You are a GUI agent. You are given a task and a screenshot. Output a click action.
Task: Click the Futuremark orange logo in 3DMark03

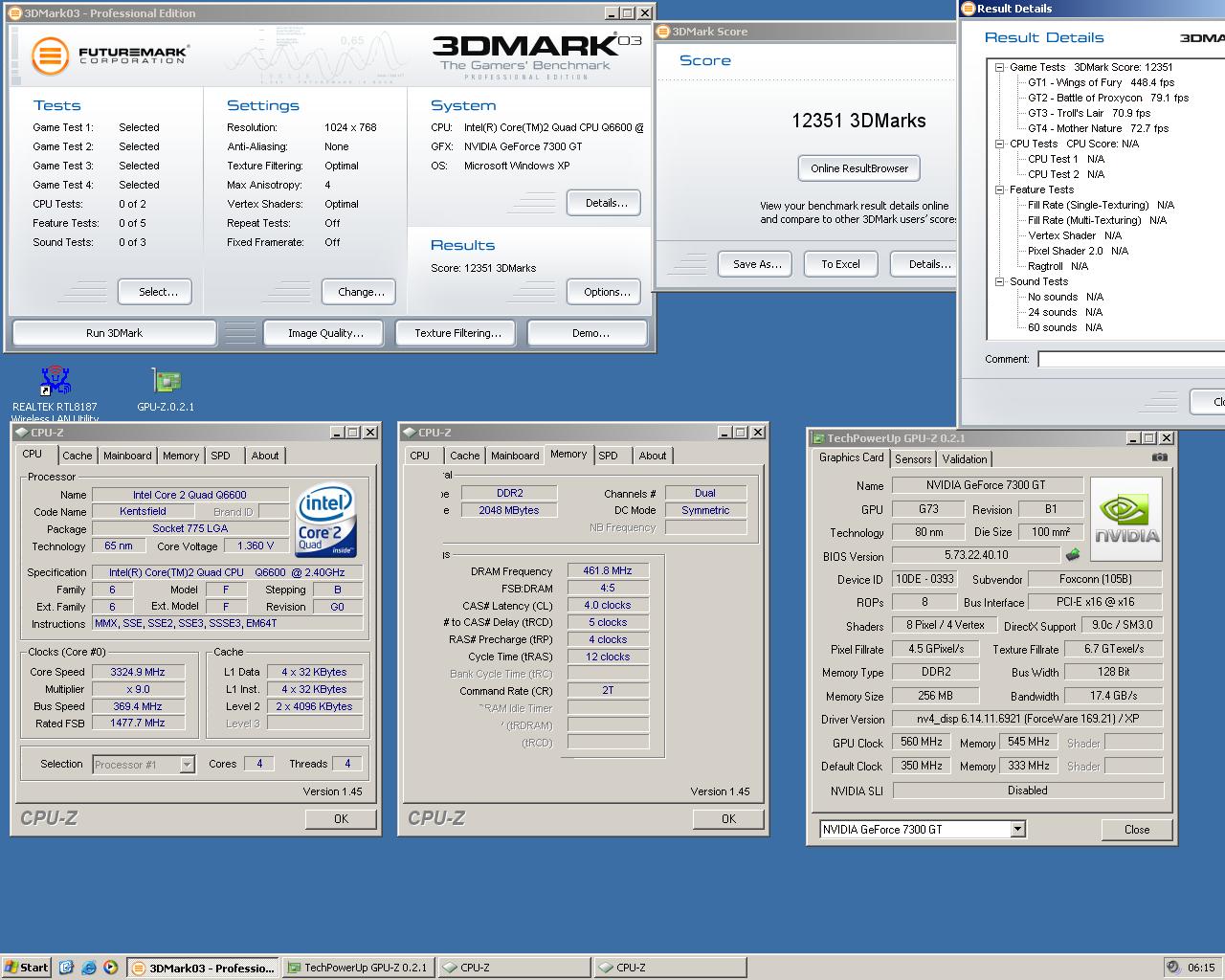coord(50,56)
